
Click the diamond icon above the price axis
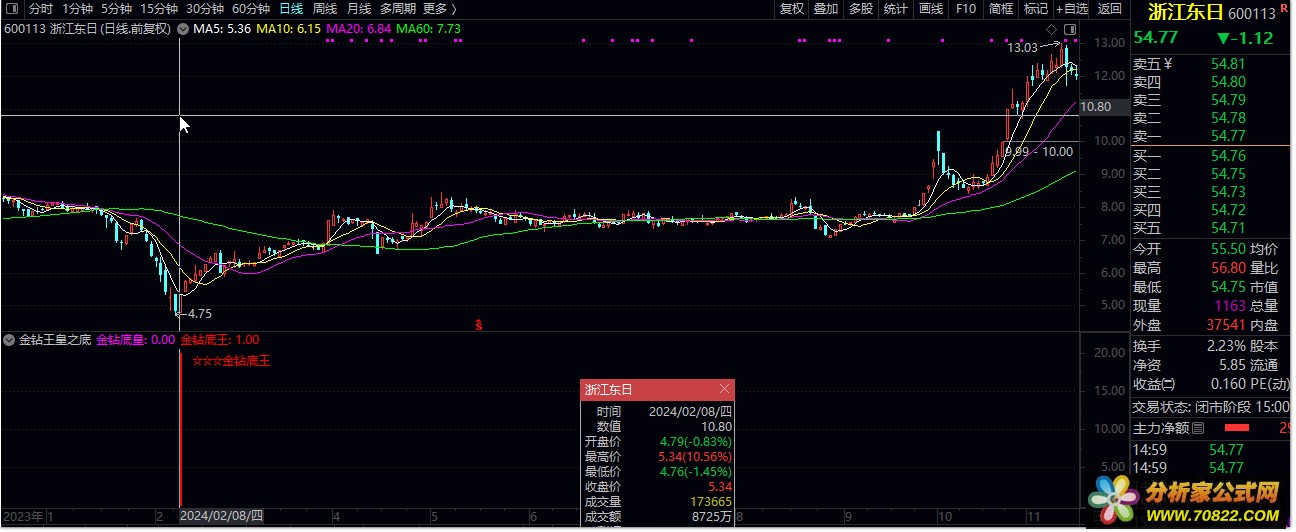click(1052, 29)
